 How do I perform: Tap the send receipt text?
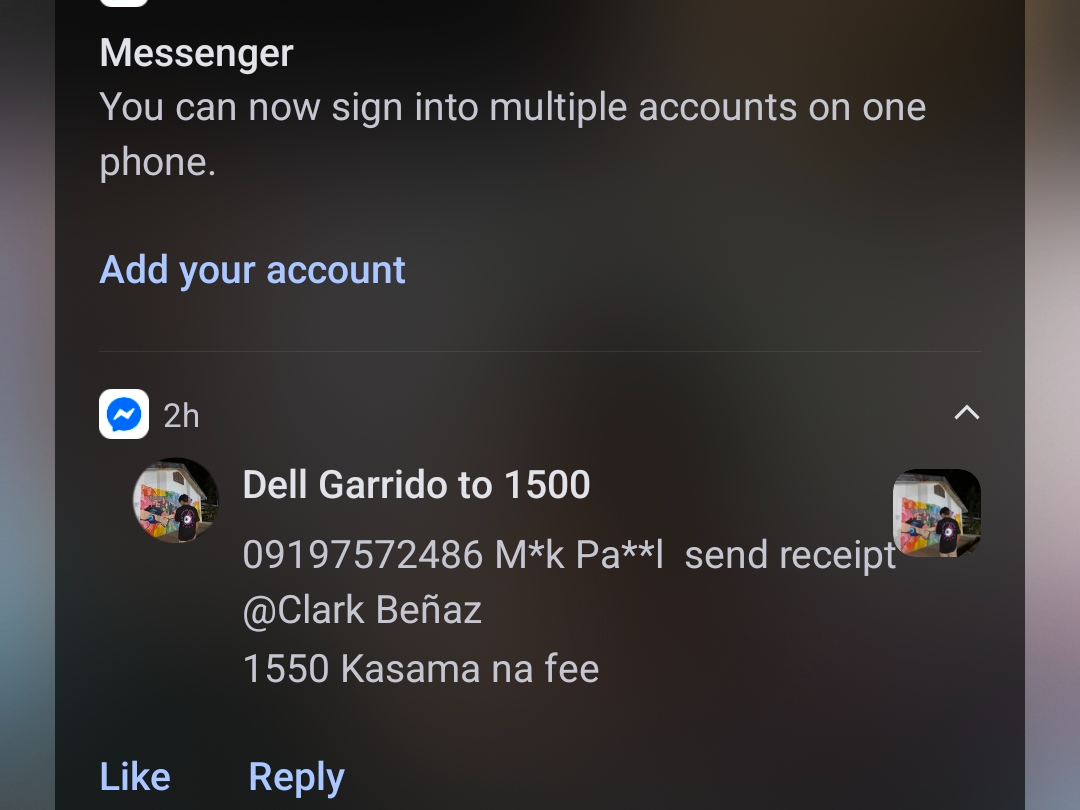pyautogui.click(x=790, y=555)
